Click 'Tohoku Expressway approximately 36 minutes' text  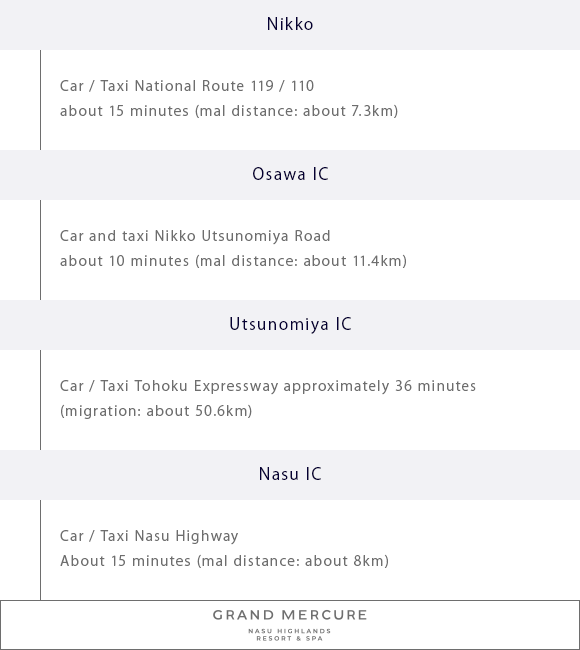coord(305,386)
